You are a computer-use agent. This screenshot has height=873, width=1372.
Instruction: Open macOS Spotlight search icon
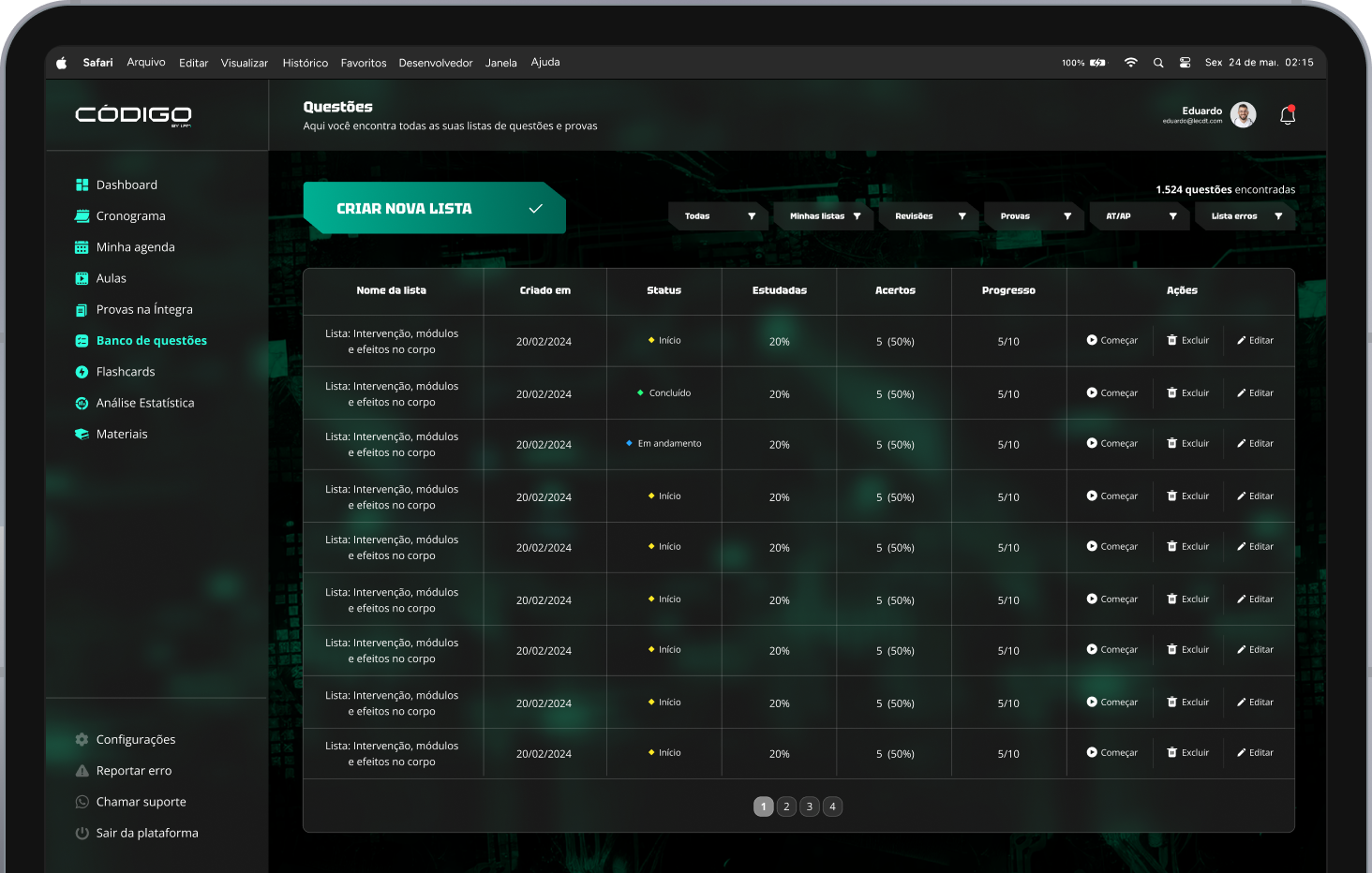point(1158,63)
